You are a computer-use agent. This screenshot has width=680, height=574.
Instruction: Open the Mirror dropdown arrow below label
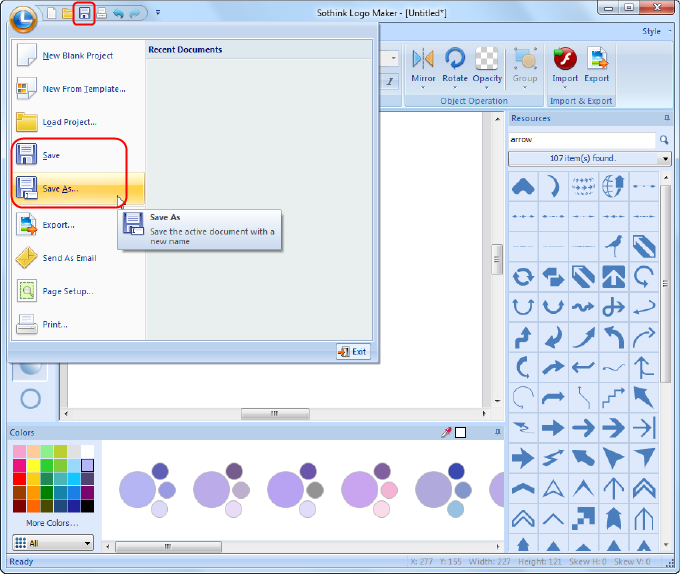423,88
